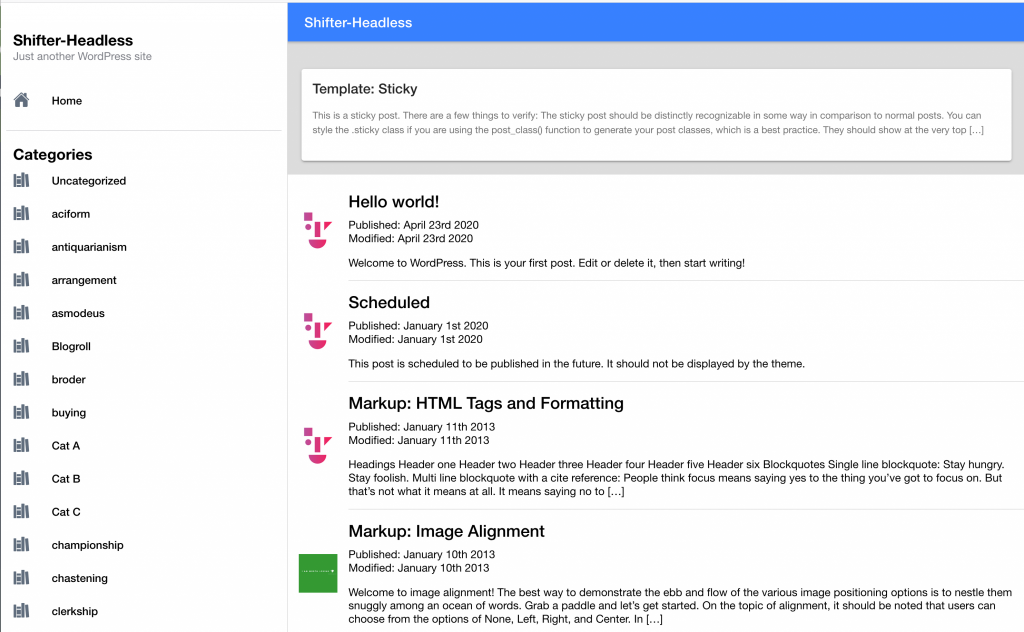Click the icon beside Uncategorized category
The image size is (1024, 632).
[x=22, y=180]
